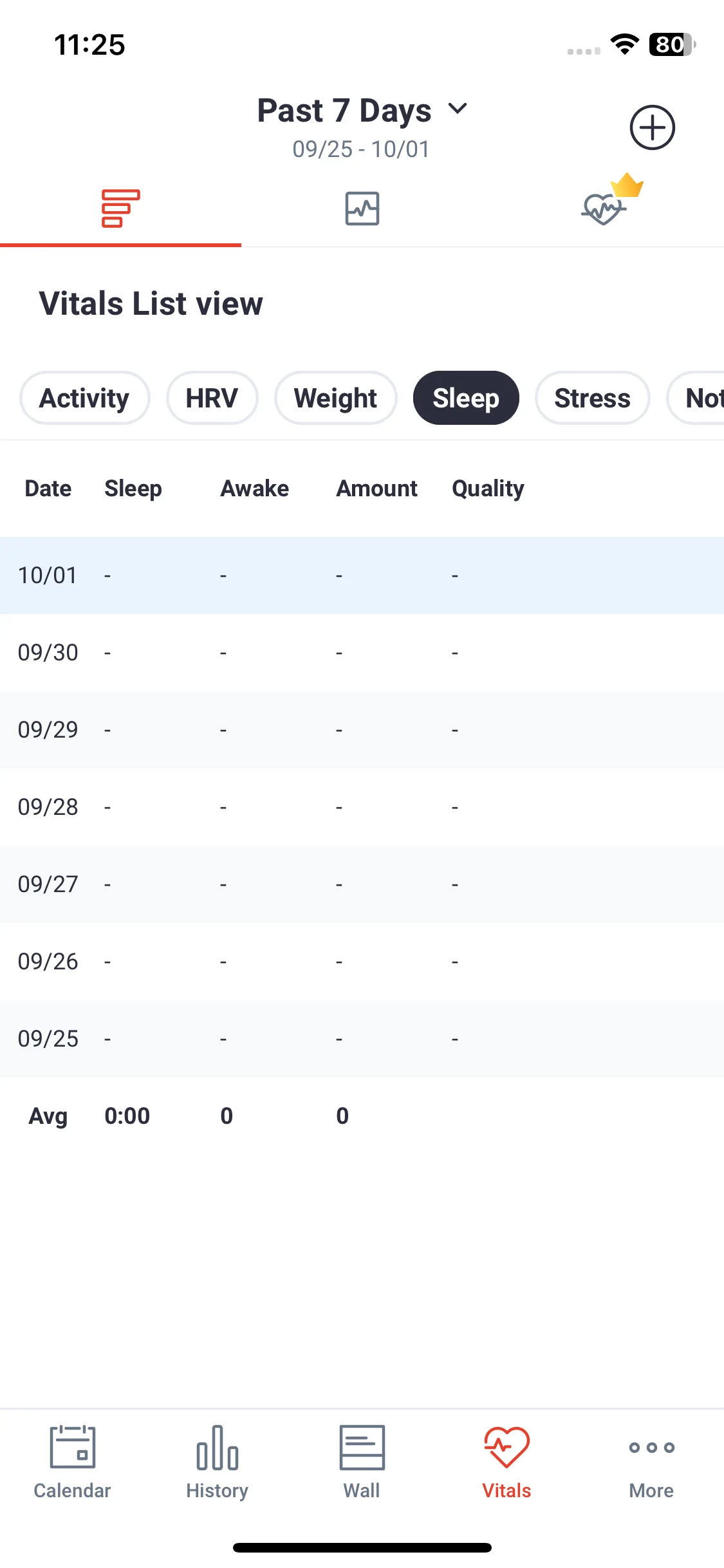This screenshot has width=724, height=1568.
Task: Open the chart view tab icon
Action: 362,209
